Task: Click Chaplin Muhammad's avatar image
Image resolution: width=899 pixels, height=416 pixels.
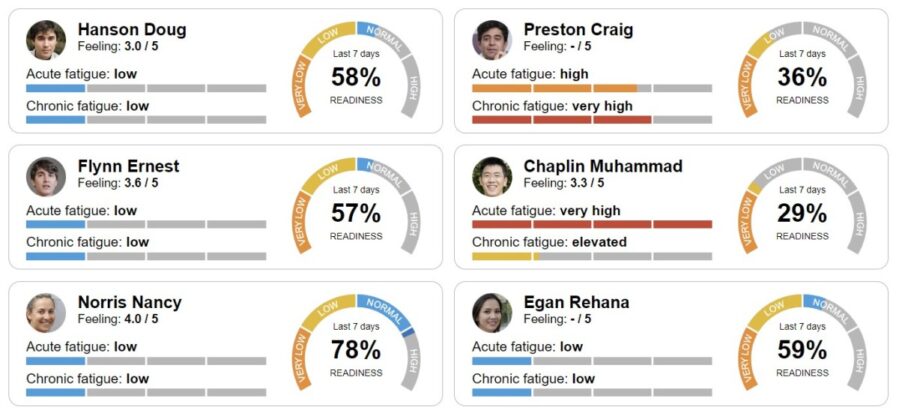Action: coord(492,176)
